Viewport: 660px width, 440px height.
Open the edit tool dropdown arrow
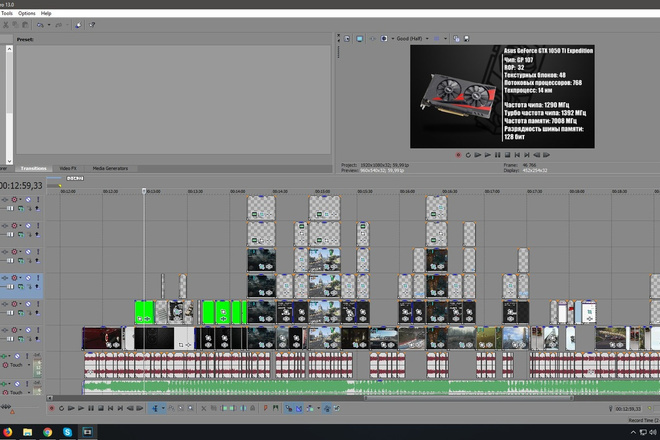pyautogui.click(x=163, y=408)
